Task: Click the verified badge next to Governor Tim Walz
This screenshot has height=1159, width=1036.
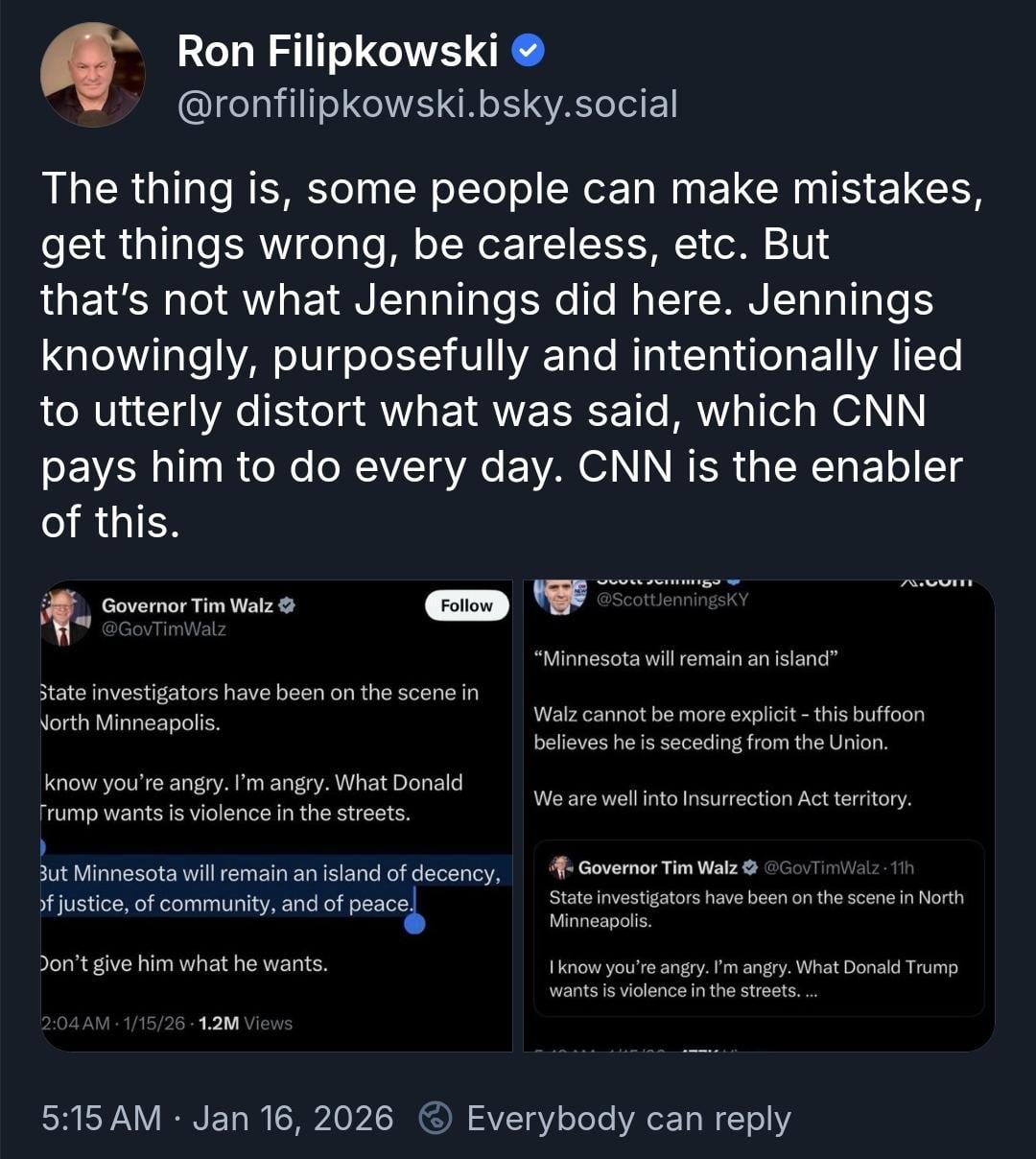Action: (286, 605)
